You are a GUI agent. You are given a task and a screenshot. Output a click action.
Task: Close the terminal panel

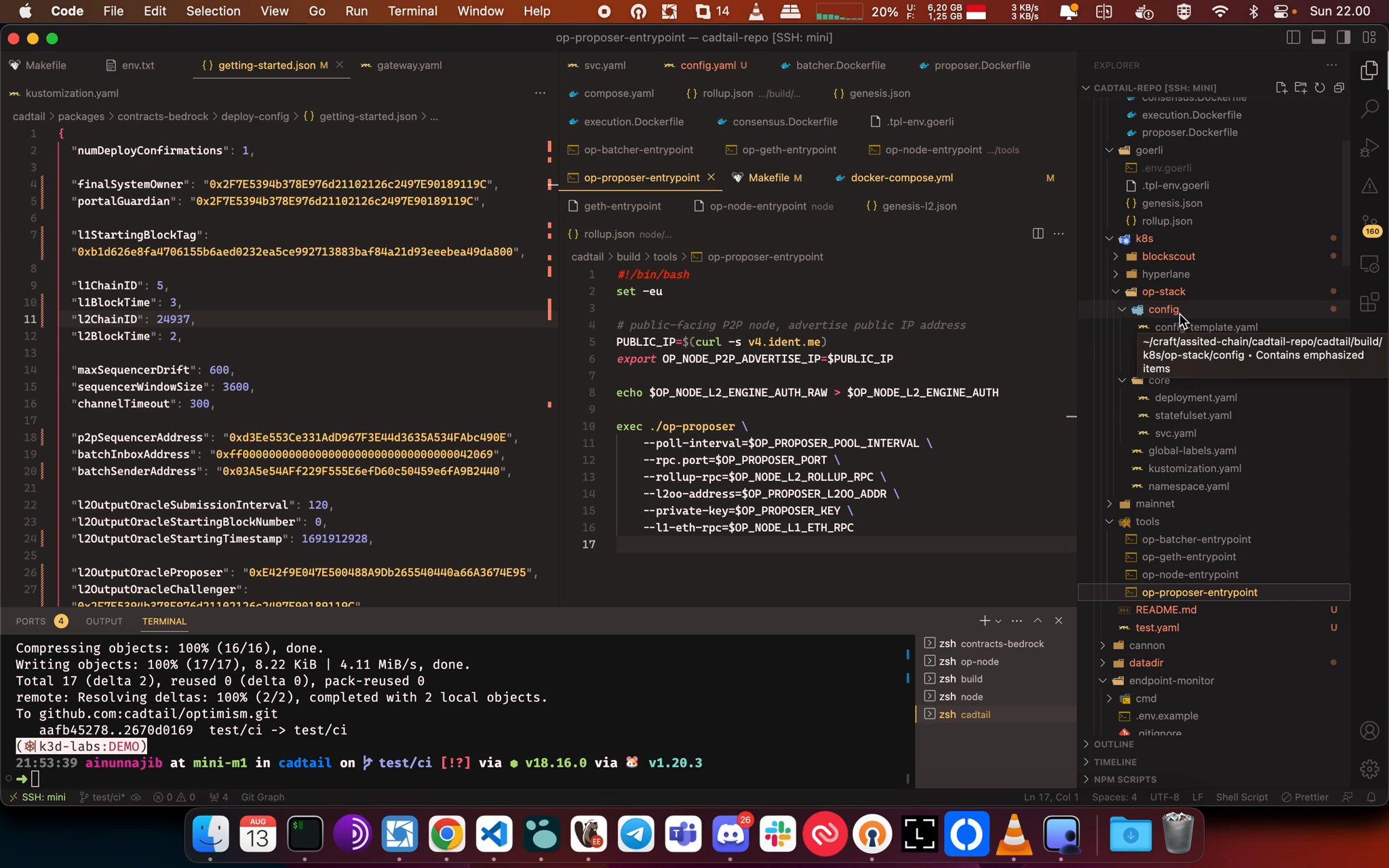coord(1059,620)
